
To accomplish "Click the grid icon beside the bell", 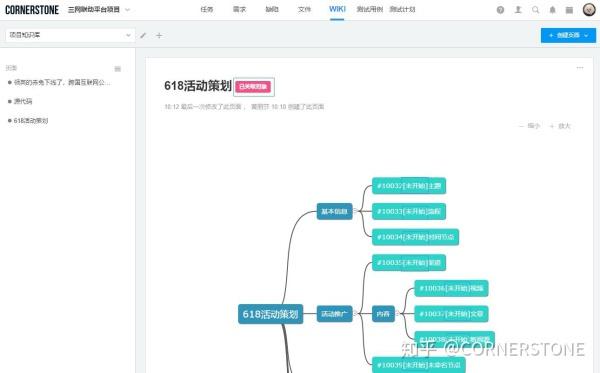I will click(569, 10).
